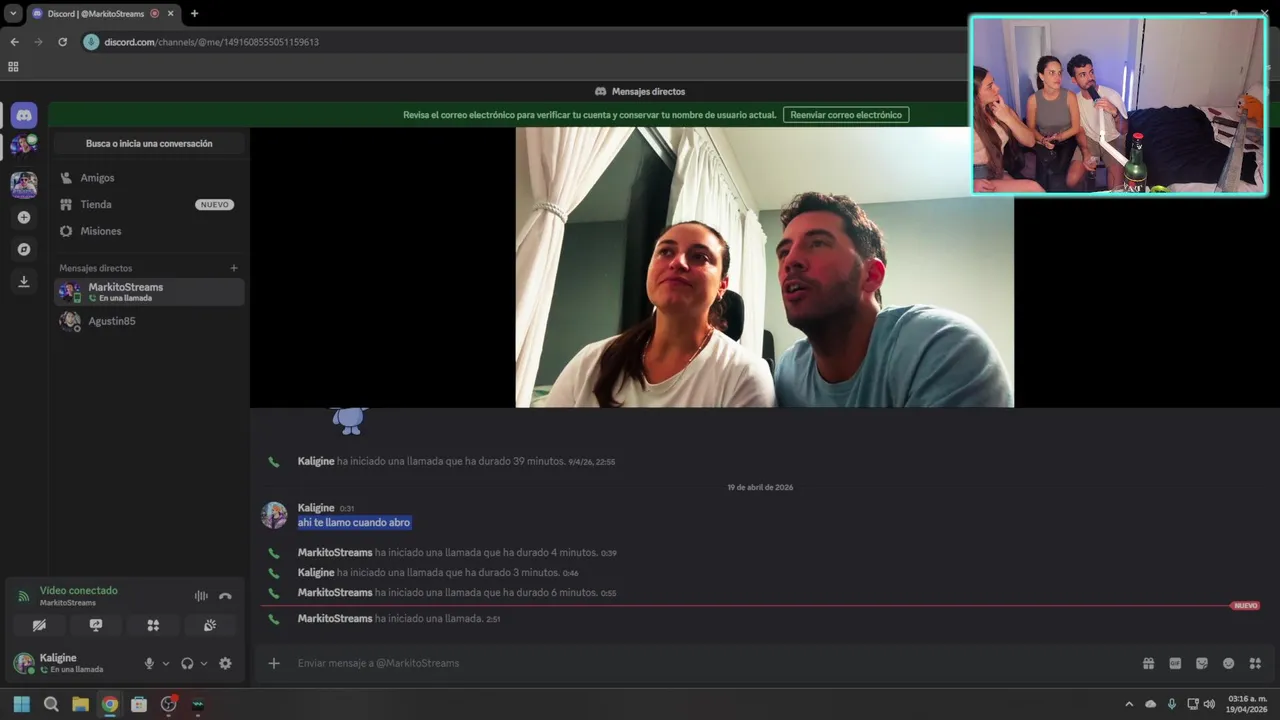Add a server with plus icon

[24, 217]
